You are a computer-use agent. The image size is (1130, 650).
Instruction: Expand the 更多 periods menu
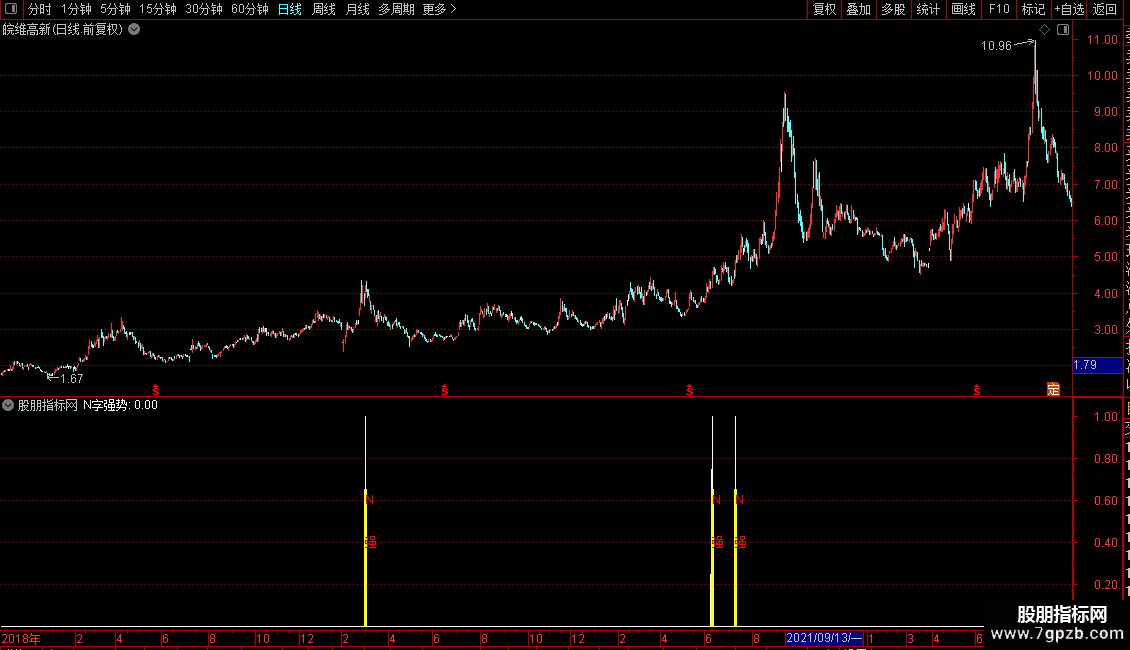click(439, 9)
